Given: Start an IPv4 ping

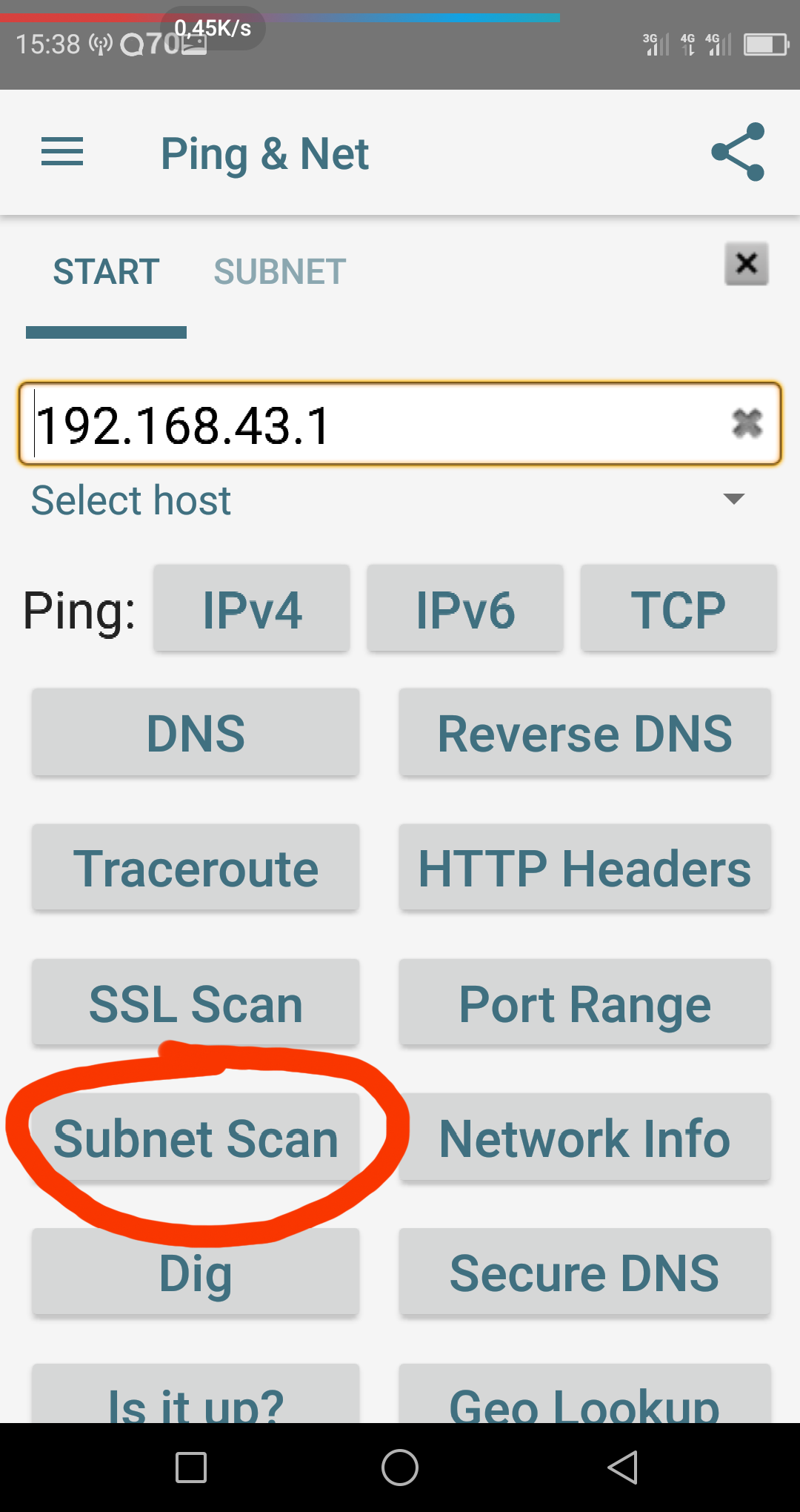Looking at the screenshot, I should [252, 609].
